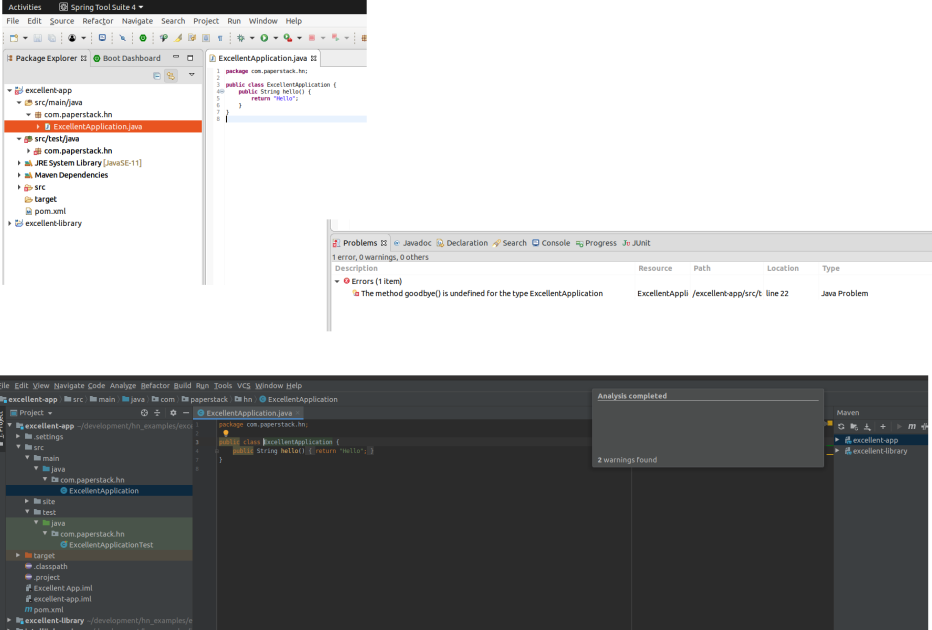This screenshot has width=932, height=630.
Task: Toggle Link with Editor in Package Explorer
Action: [171, 75]
